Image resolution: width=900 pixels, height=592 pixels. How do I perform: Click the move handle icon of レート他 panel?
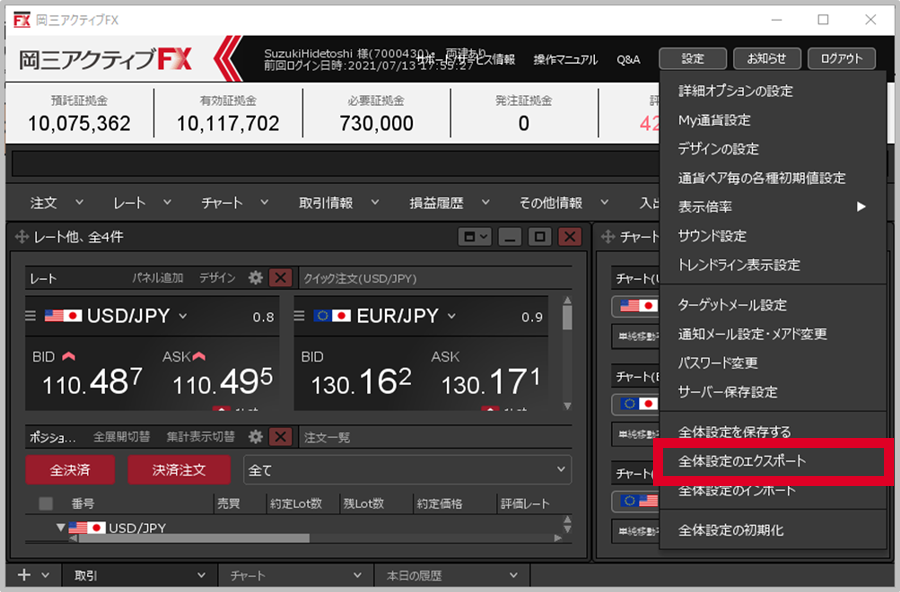point(22,237)
